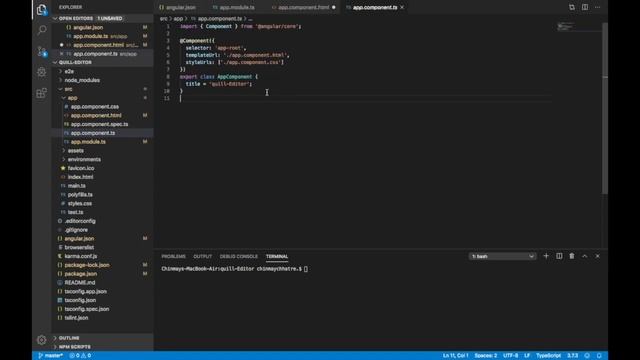Collapse the src folder
This screenshot has height=360, width=640.
coord(60,89)
